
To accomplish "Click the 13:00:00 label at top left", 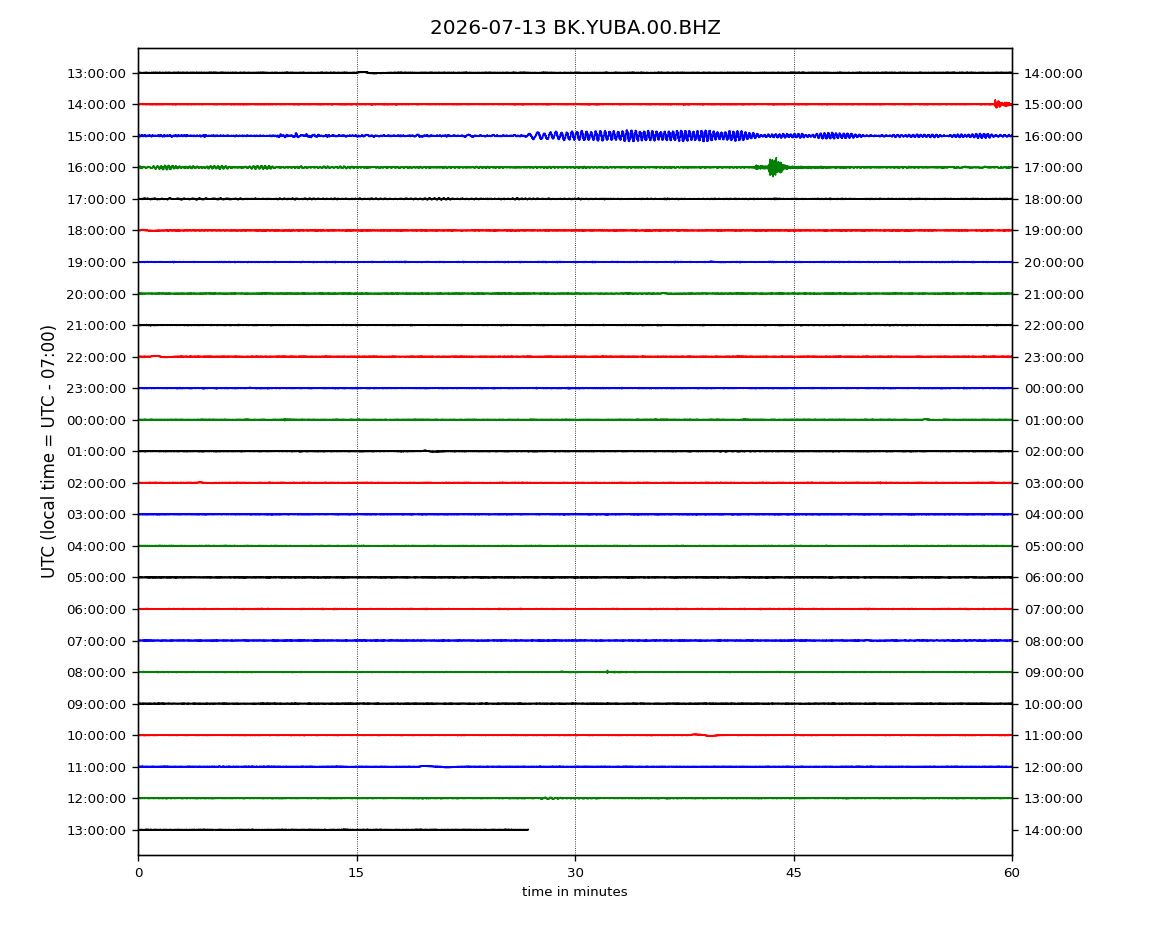I will [x=96, y=73].
